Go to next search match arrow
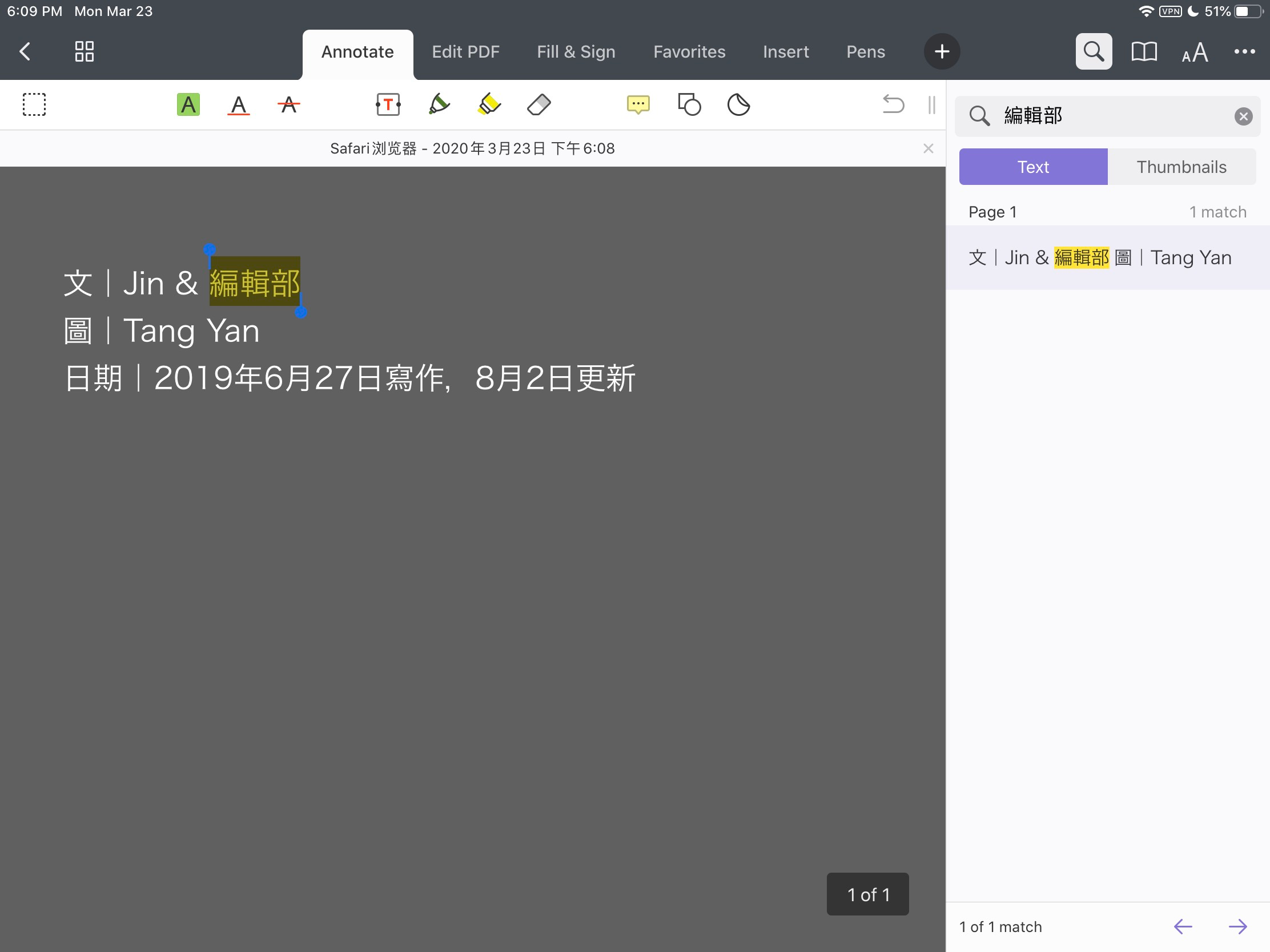This screenshot has width=1270, height=952. [x=1237, y=926]
